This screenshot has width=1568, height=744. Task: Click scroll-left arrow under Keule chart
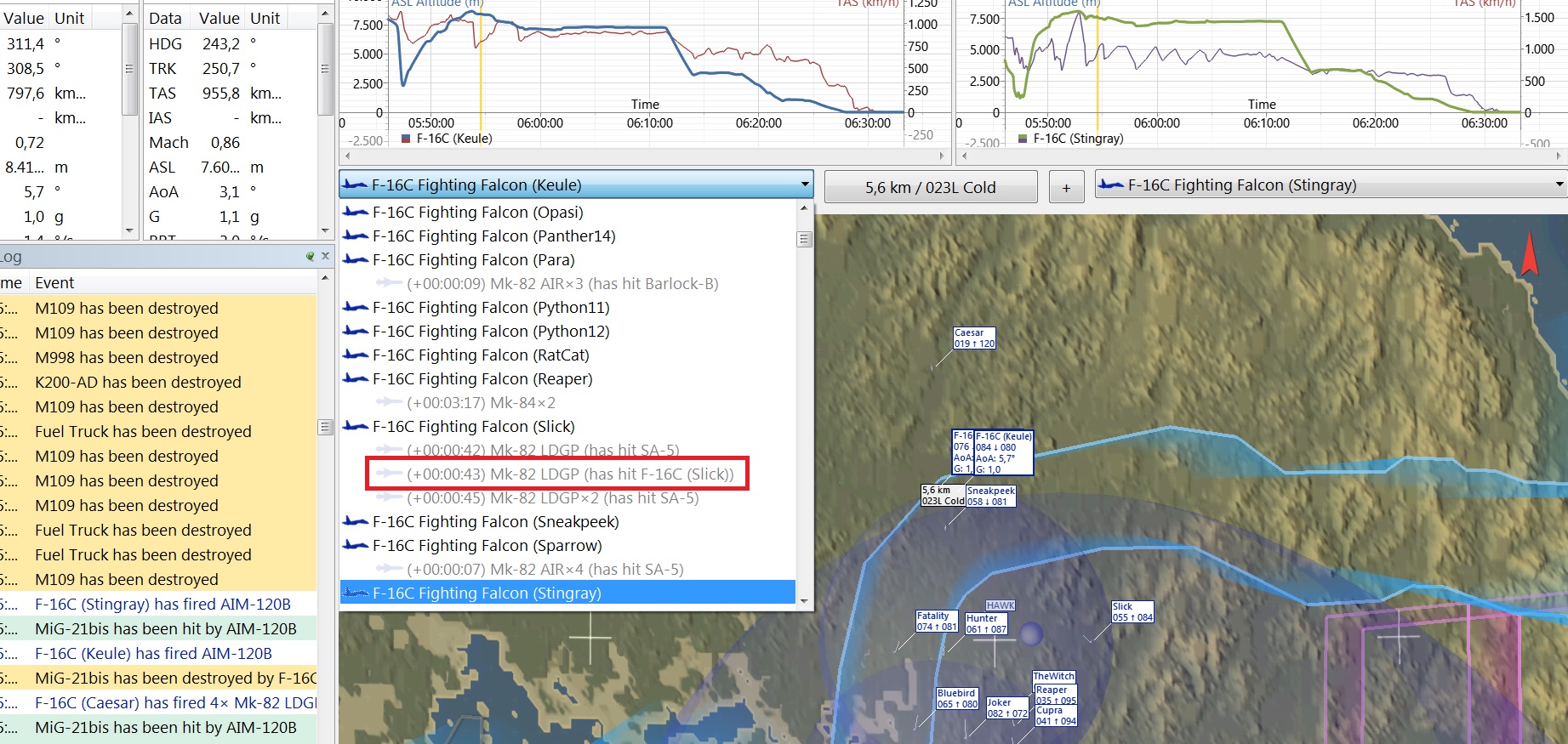[346, 156]
